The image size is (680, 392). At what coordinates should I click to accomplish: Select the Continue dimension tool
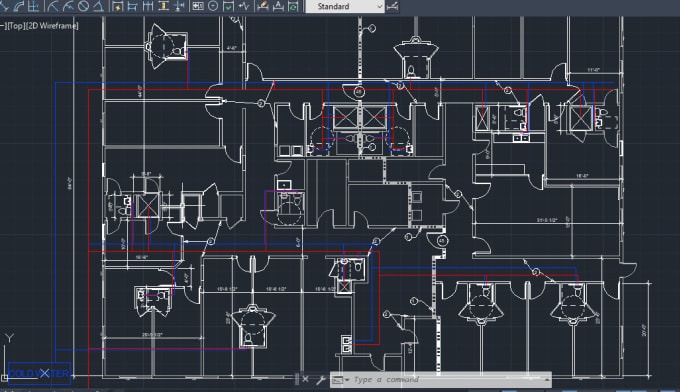pyautogui.click(x=148, y=6)
